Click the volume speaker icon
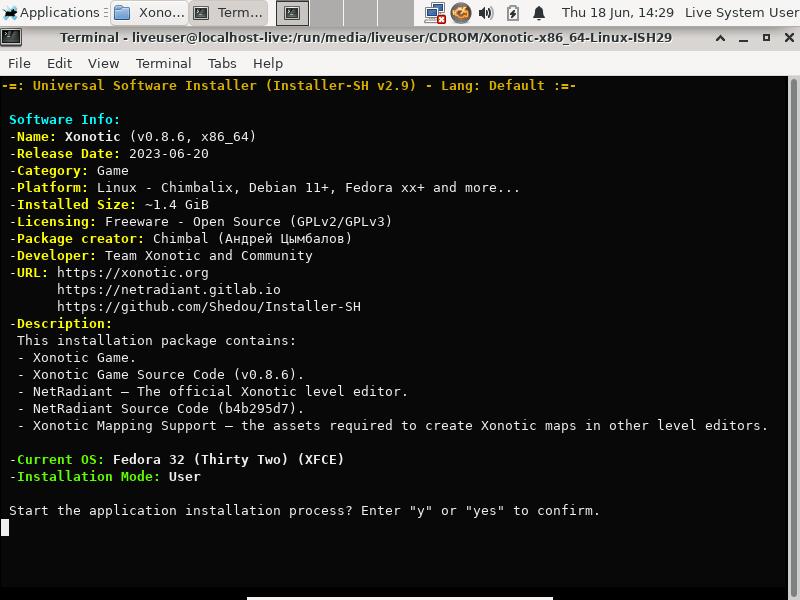Screen dimensions: 800x600 pyautogui.click(x=486, y=13)
